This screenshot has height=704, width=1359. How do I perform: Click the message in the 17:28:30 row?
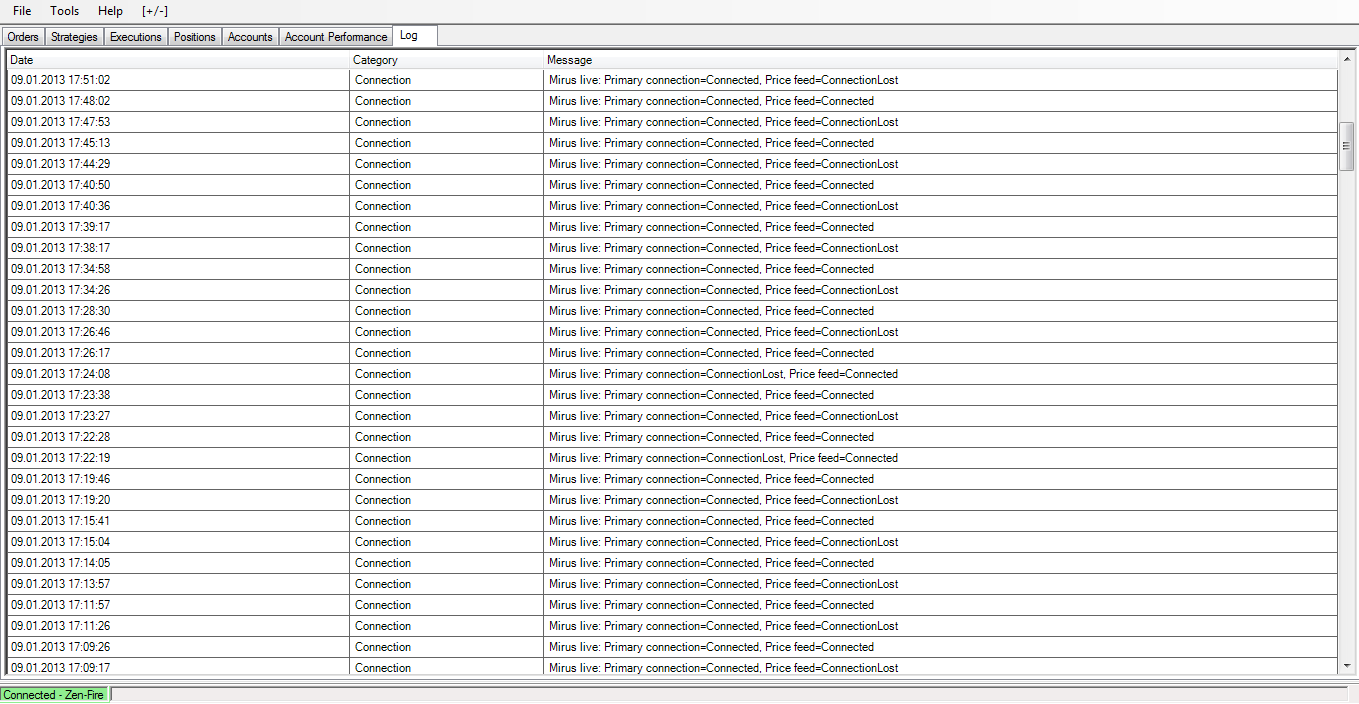[x=711, y=311]
